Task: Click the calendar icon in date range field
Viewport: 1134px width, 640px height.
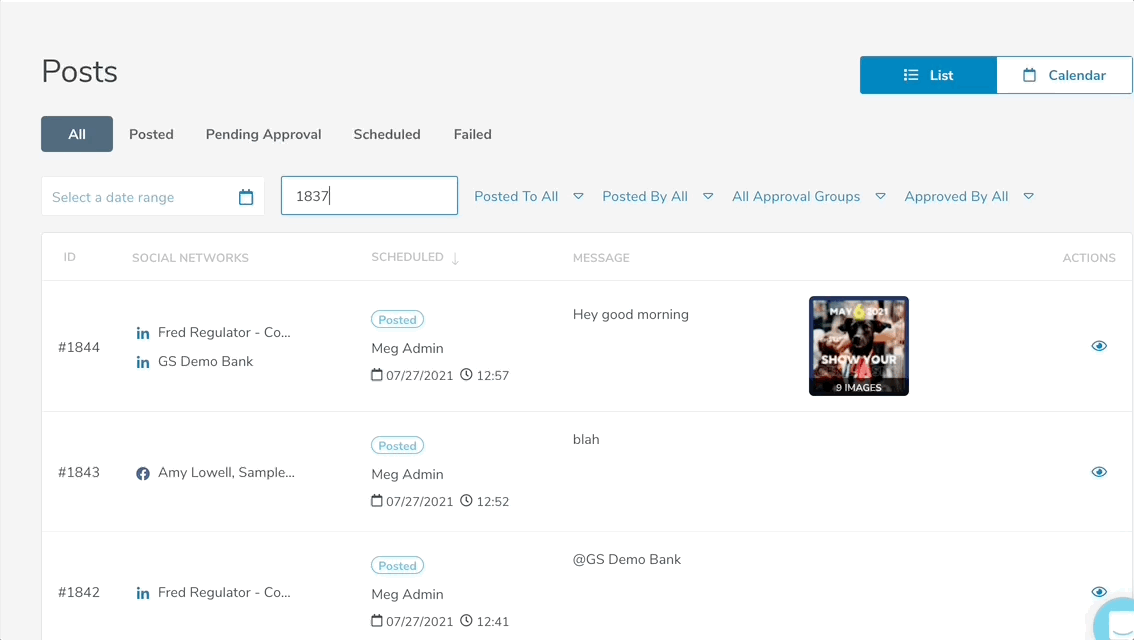Action: click(246, 197)
